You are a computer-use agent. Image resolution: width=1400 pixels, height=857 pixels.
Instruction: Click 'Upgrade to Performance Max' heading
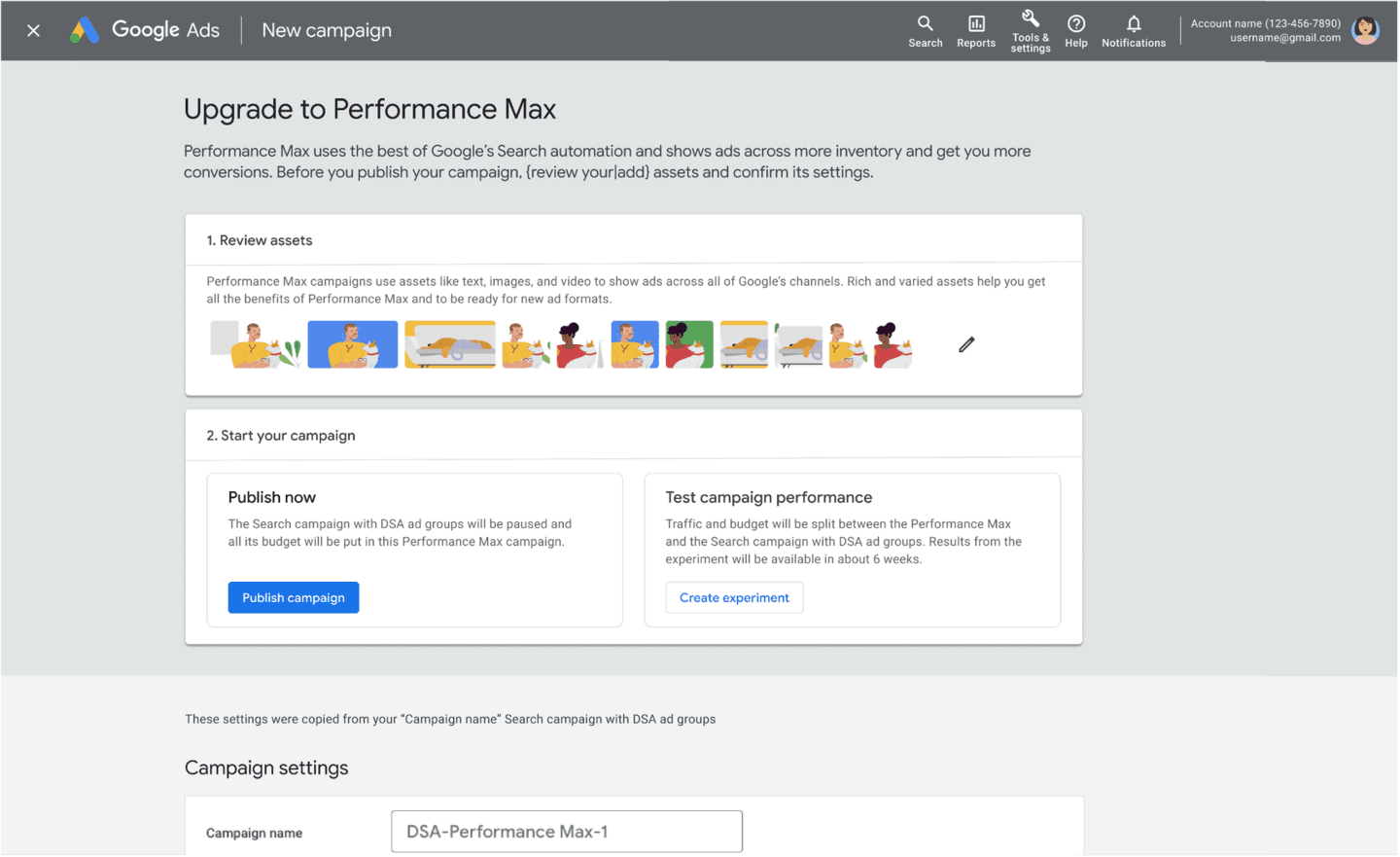[x=369, y=109]
